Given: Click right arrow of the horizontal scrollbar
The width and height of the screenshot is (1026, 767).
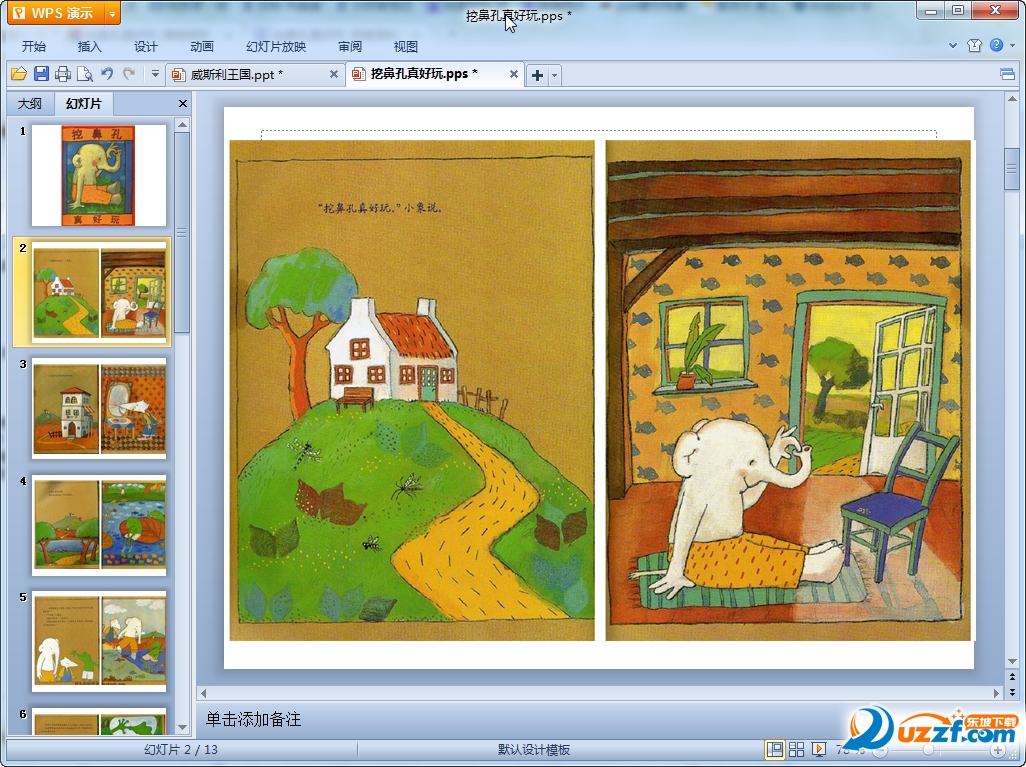Looking at the screenshot, I should (x=997, y=692).
